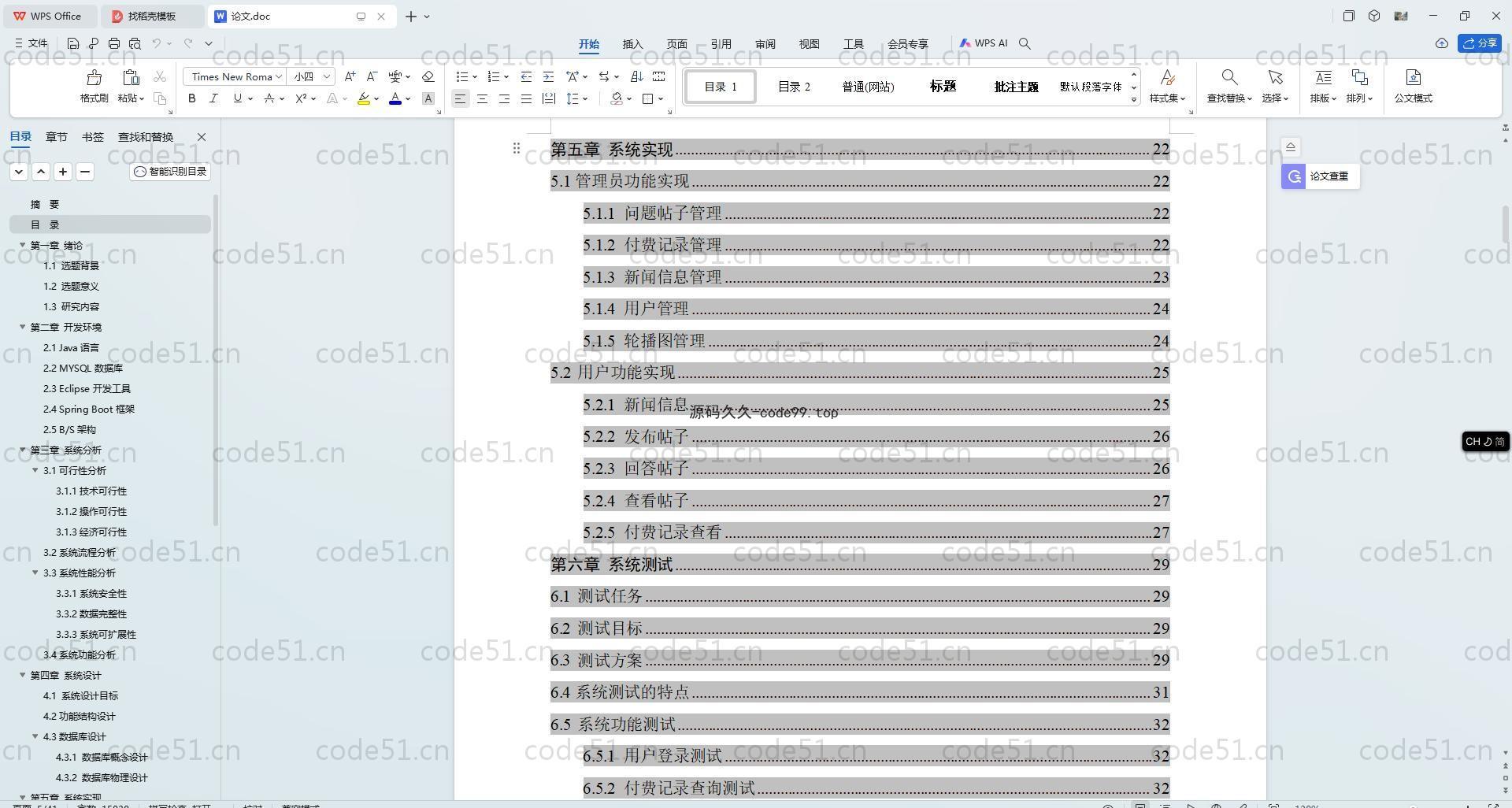The height and width of the screenshot is (808, 1512).
Task: Click the Select (选择) cursor icon
Action: click(1275, 77)
